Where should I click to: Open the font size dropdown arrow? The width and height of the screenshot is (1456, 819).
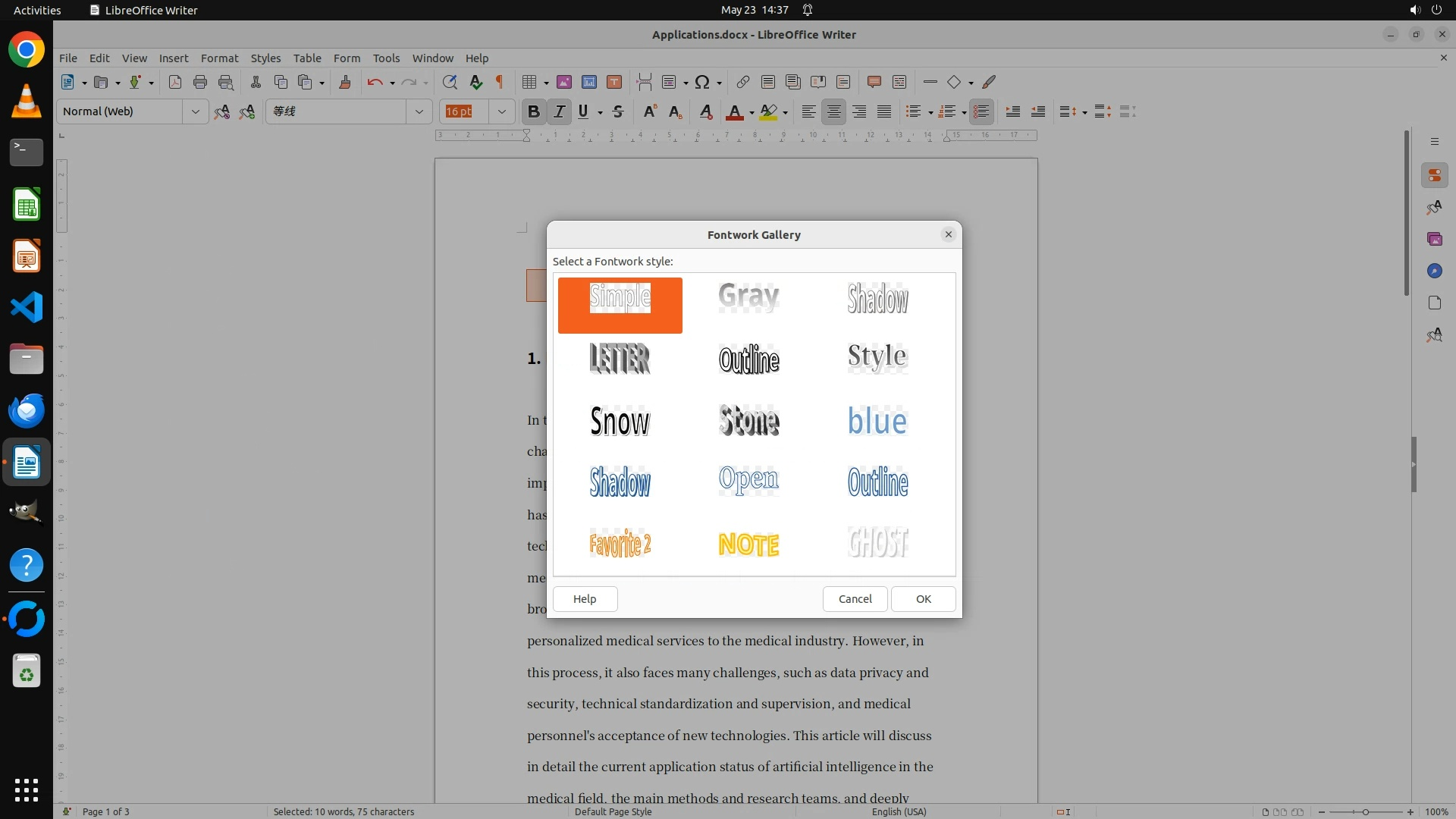click(x=501, y=111)
